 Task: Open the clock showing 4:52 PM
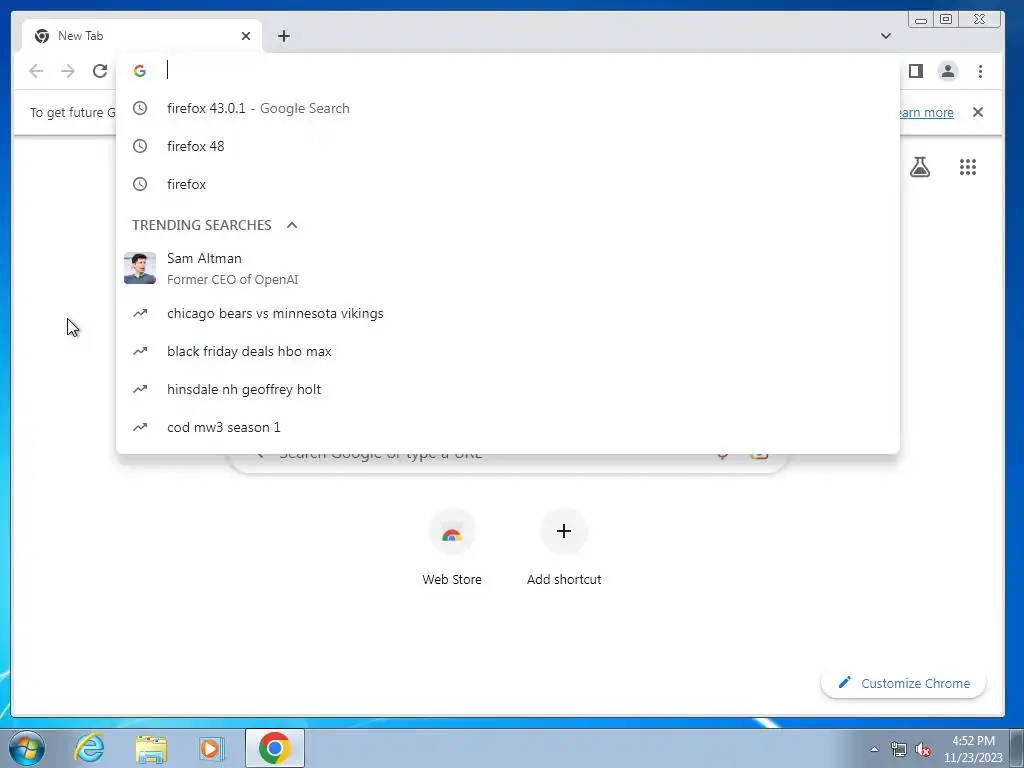click(973, 749)
